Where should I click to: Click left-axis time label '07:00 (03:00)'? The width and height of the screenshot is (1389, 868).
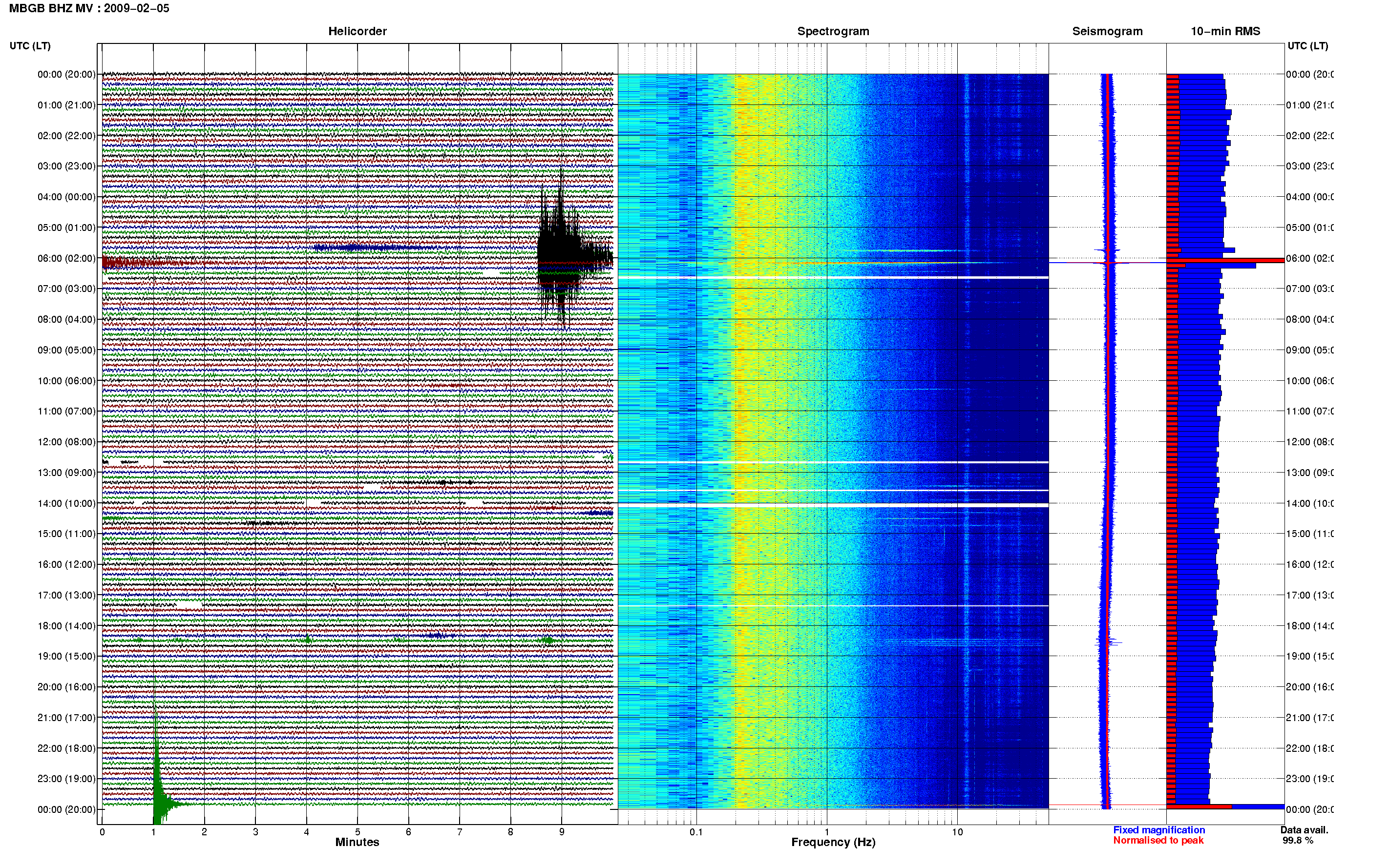[66, 288]
